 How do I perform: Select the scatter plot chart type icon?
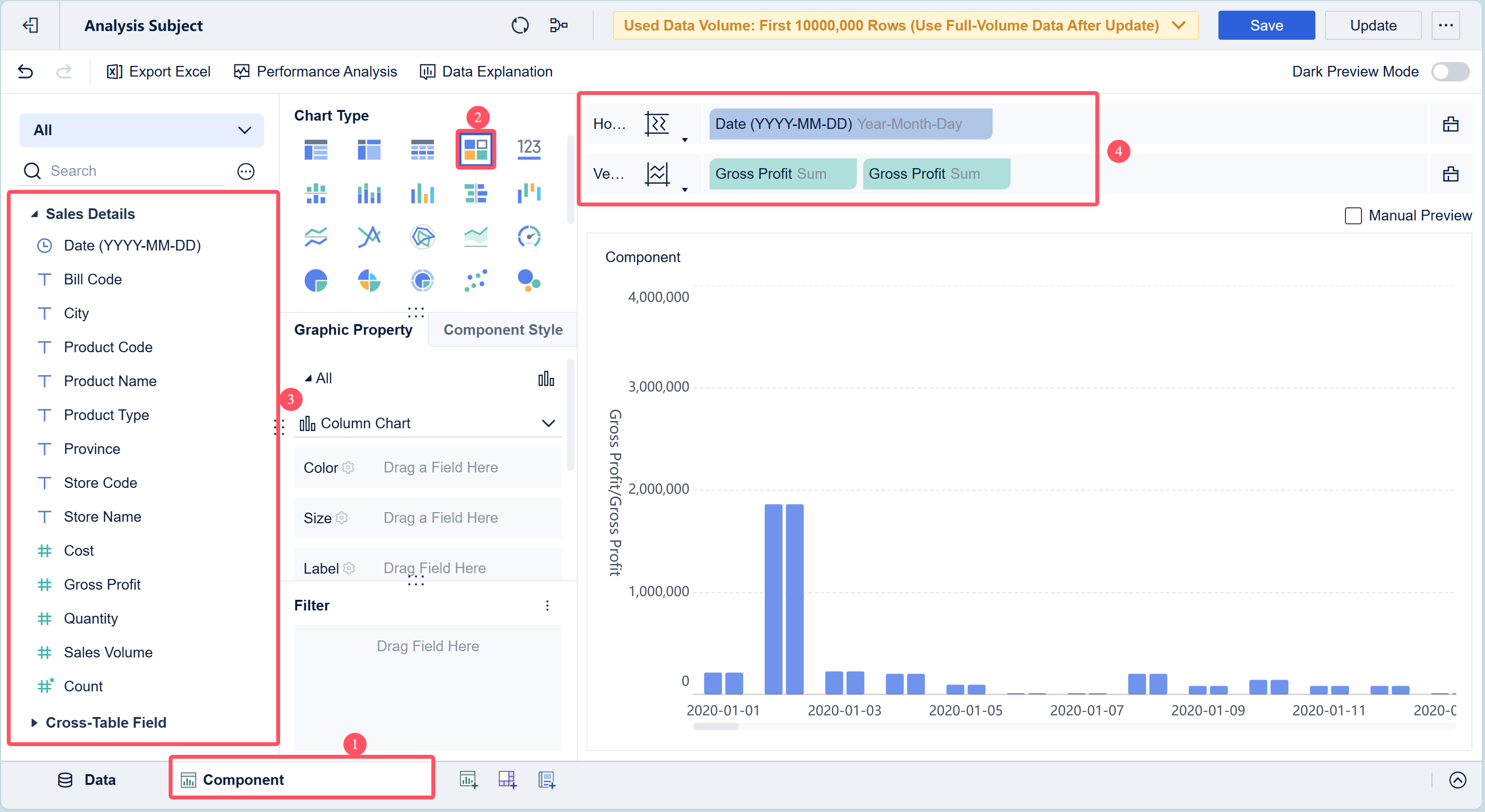(x=475, y=281)
